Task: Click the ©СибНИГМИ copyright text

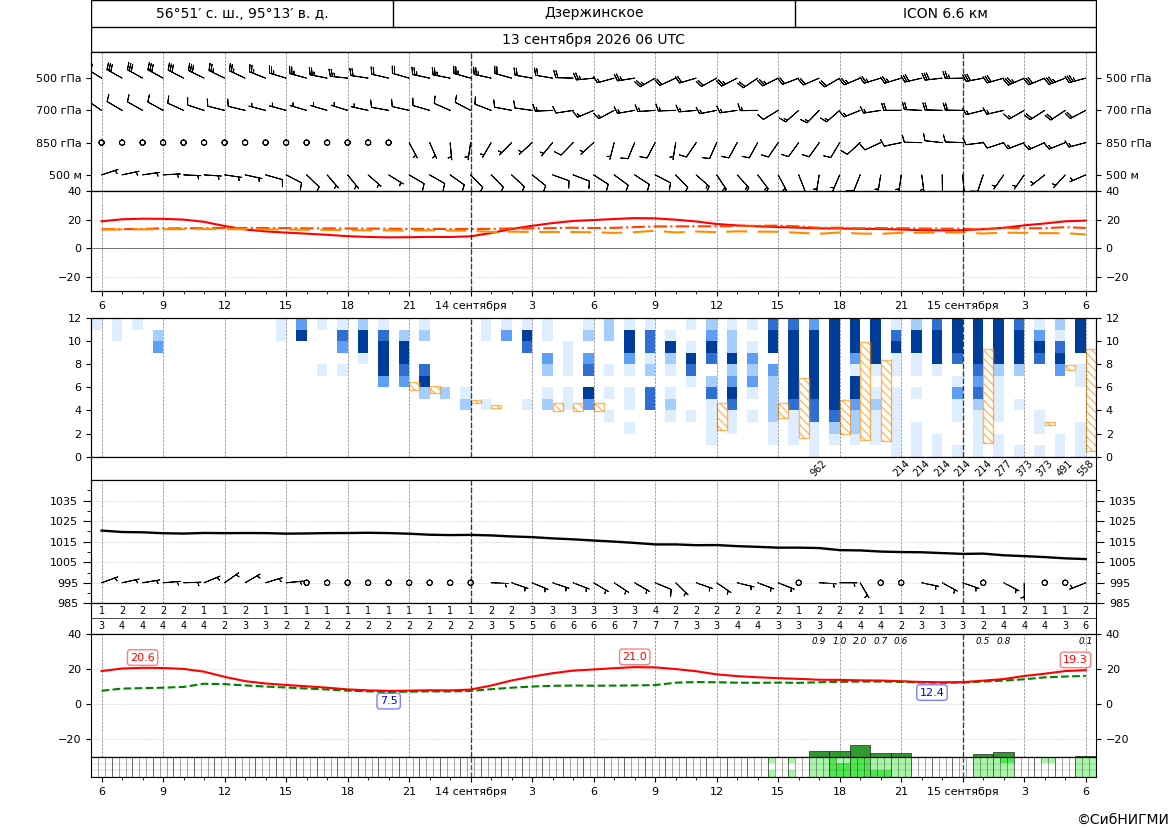Action: tap(1123, 819)
